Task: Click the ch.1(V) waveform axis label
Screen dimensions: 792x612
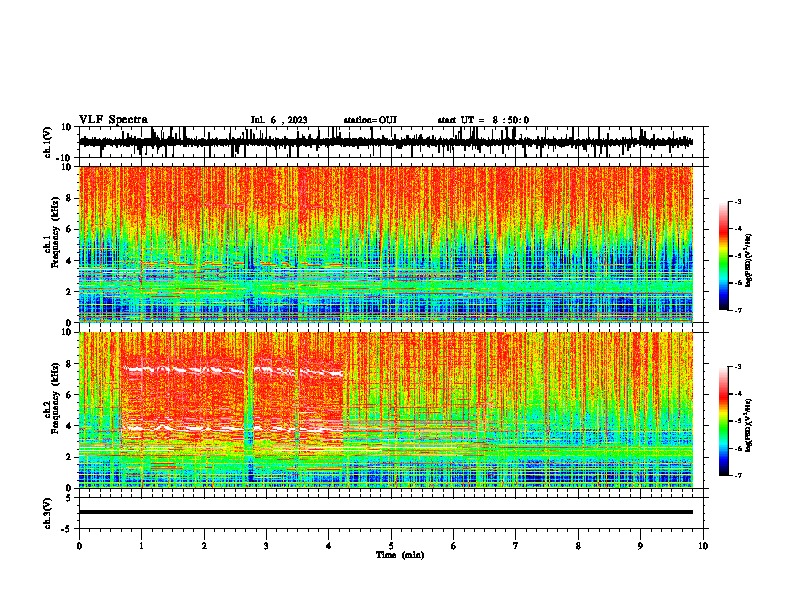Action: pyautogui.click(x=48, y=142)
